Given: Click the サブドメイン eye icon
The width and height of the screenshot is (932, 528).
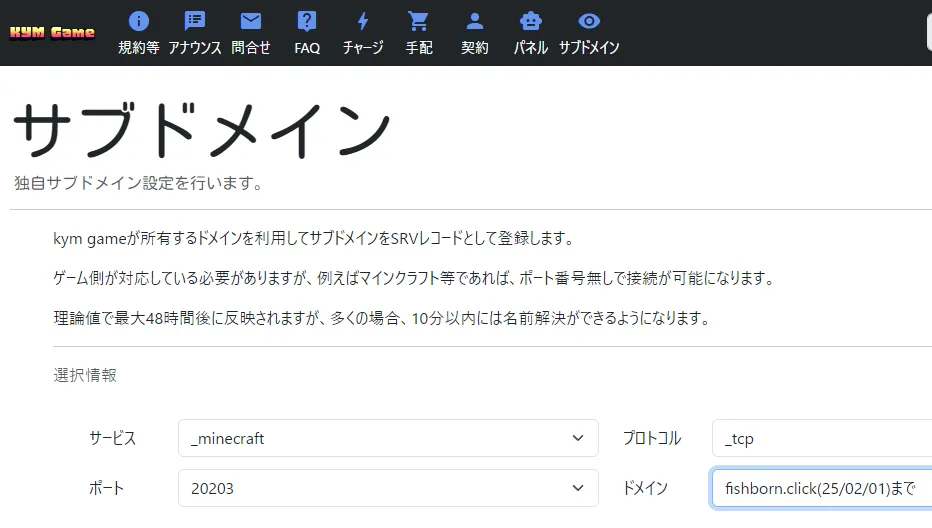Looking at the screenshot, I should [x=589, y=21].
